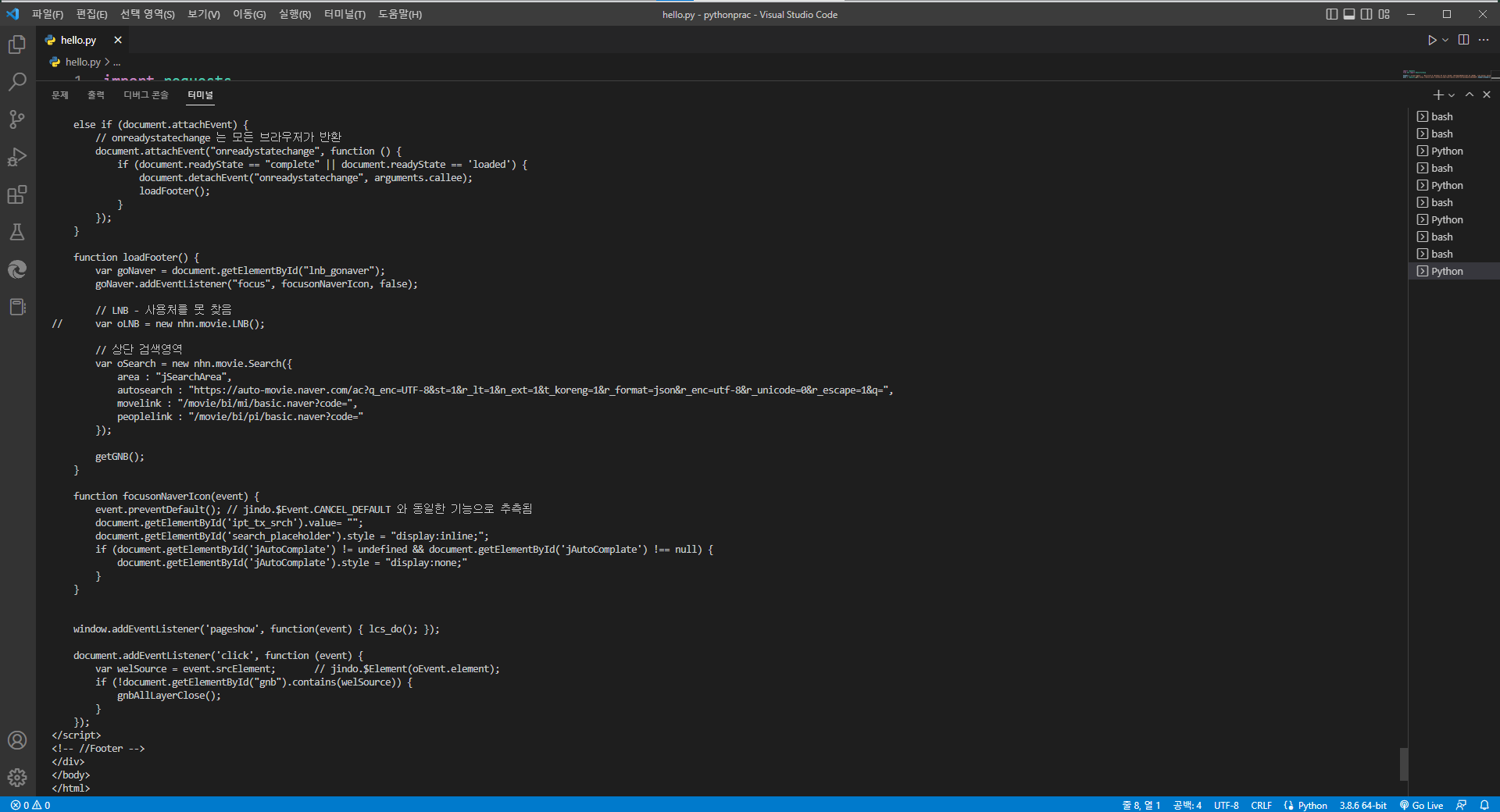Open the customize layout icon
Screen dimensions: 1500x812
tap(1384, 14)
